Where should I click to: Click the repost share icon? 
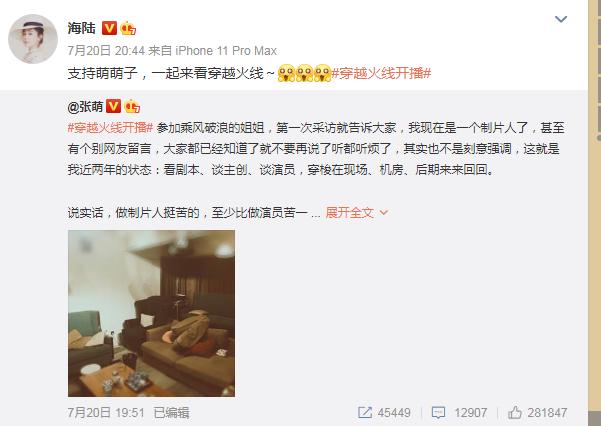[365, 413]
